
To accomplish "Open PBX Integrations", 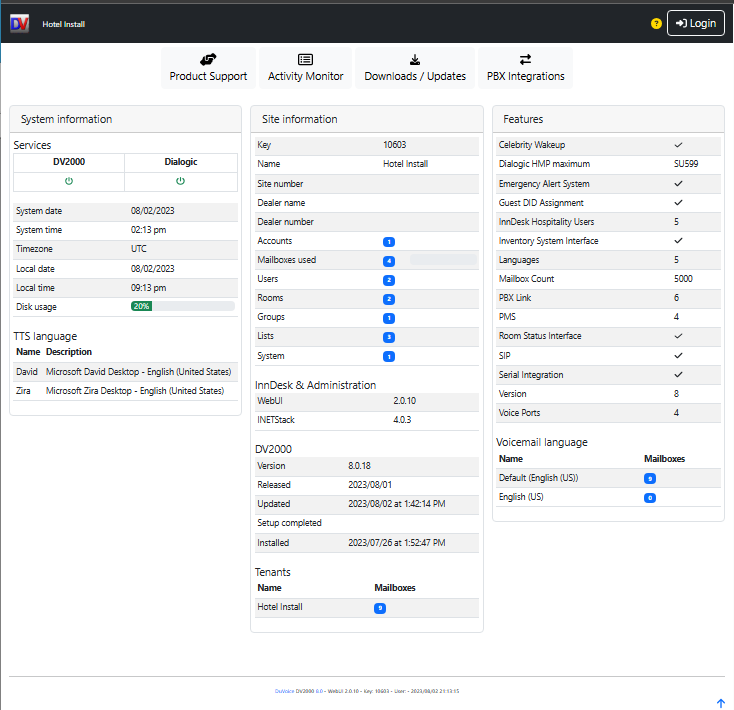I will point(525,68).
